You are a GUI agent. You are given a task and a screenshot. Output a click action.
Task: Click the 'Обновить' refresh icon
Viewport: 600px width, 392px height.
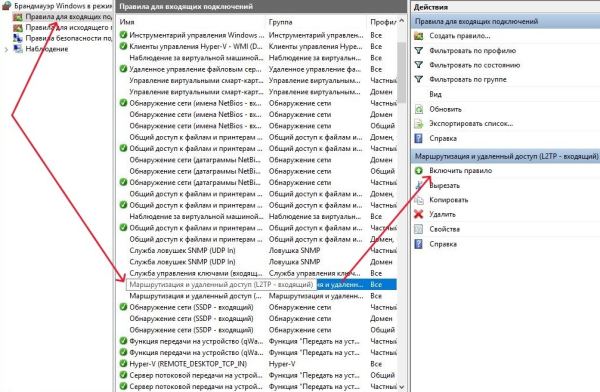(x=419, y=109)
